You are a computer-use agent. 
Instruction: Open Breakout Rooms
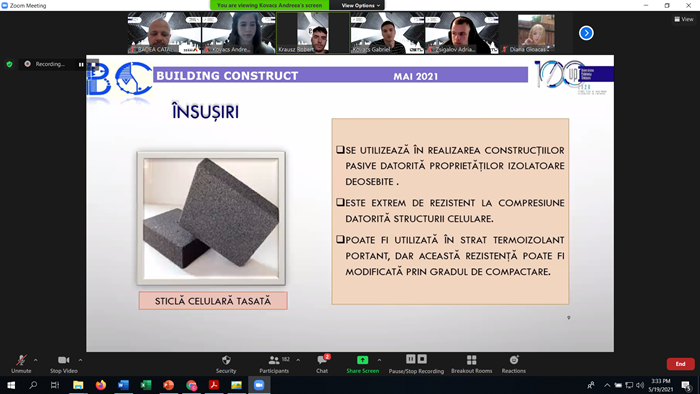tap(471, 364)
